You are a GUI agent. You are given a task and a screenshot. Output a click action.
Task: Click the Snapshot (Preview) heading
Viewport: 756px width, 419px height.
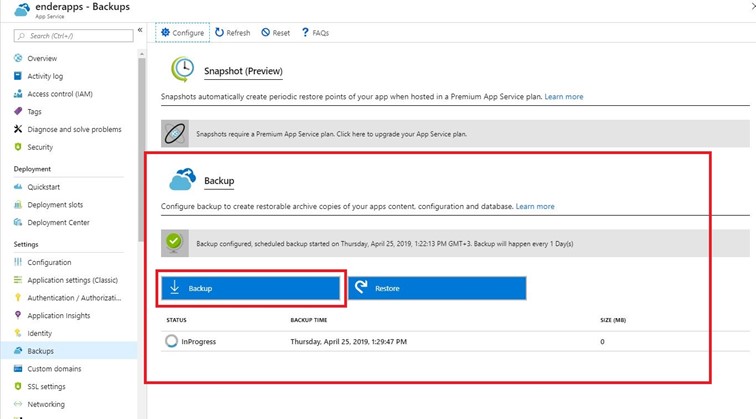tap(243, 71)
